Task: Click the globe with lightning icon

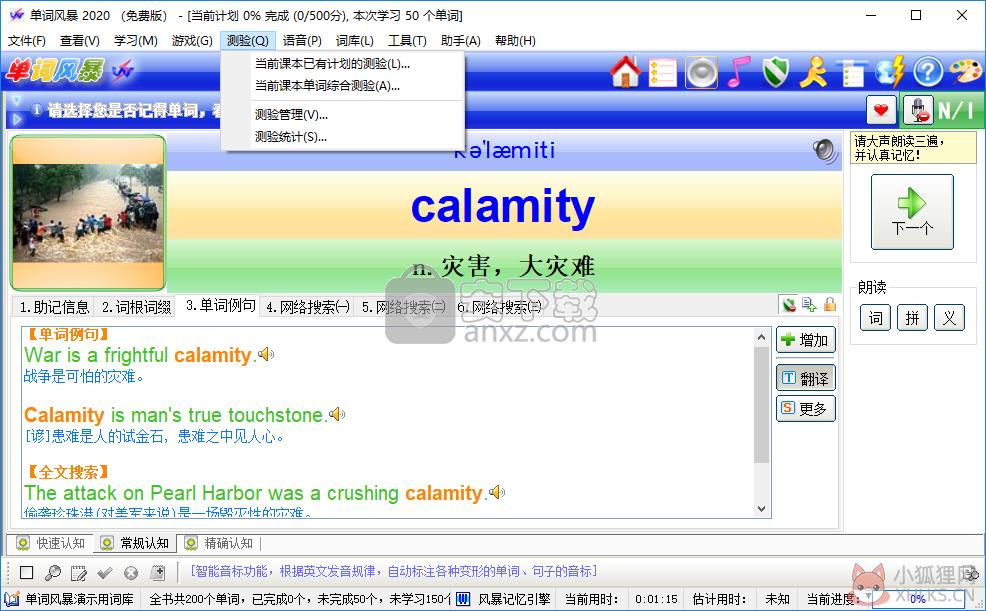Action: click(890, 72)
